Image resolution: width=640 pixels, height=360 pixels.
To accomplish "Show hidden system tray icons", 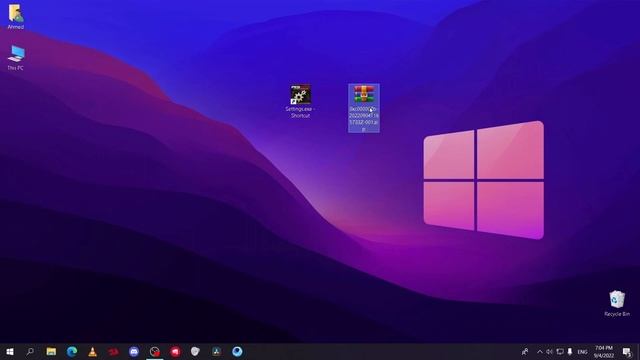I will point(540,351).
